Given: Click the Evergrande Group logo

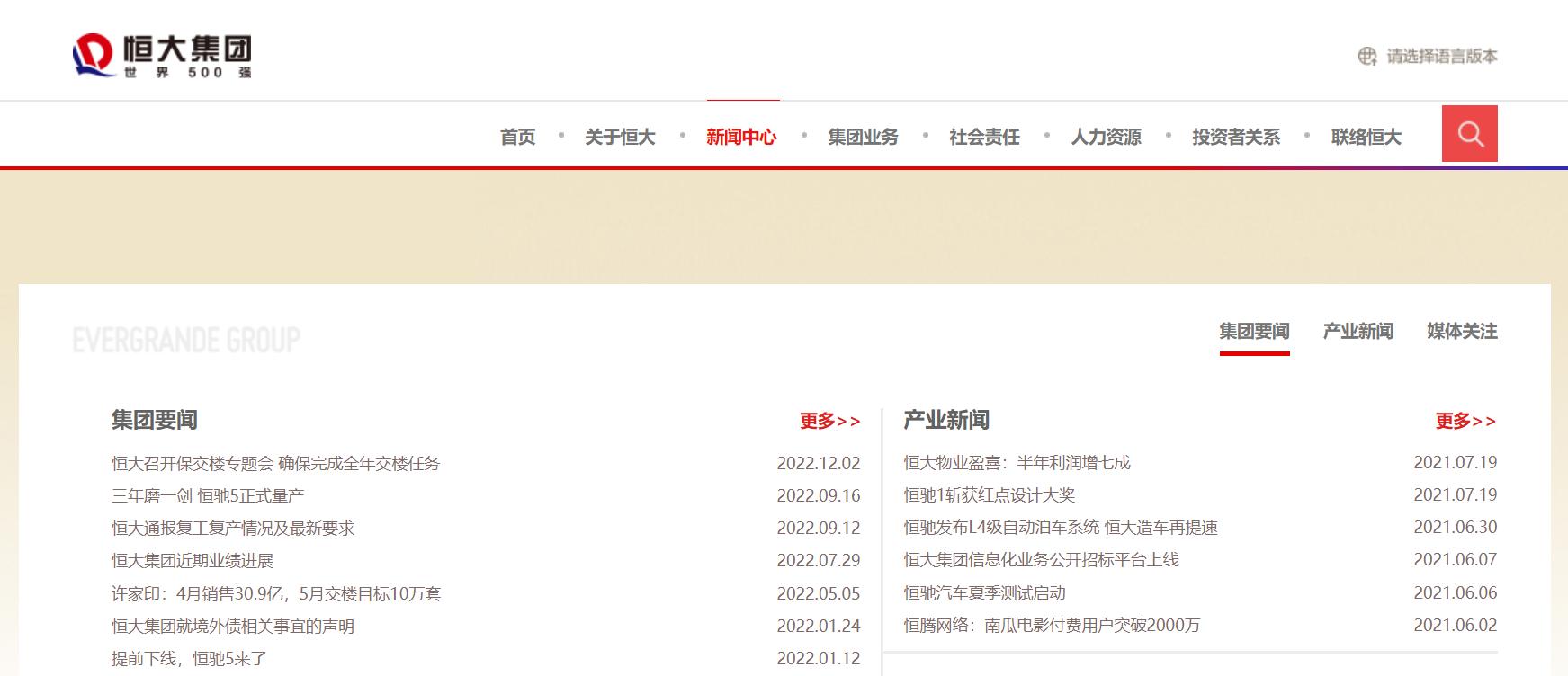Looking at the screenshot, I should 163,56.
